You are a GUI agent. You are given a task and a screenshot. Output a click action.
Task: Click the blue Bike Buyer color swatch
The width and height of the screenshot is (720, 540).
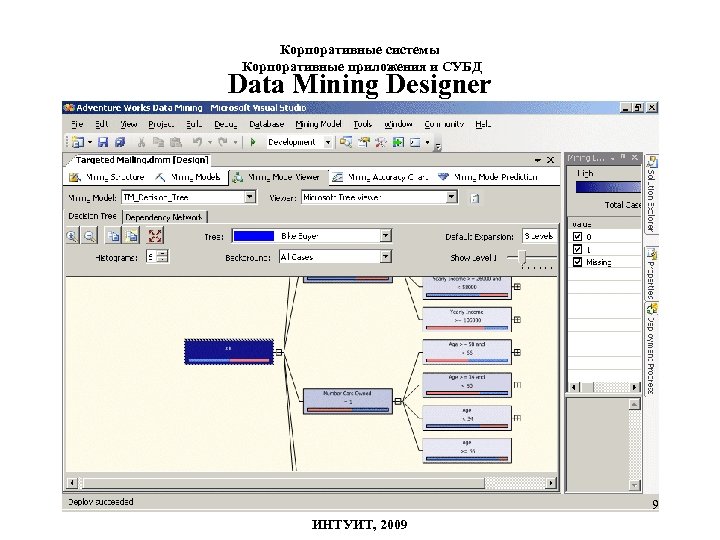[x=253, y=236]
